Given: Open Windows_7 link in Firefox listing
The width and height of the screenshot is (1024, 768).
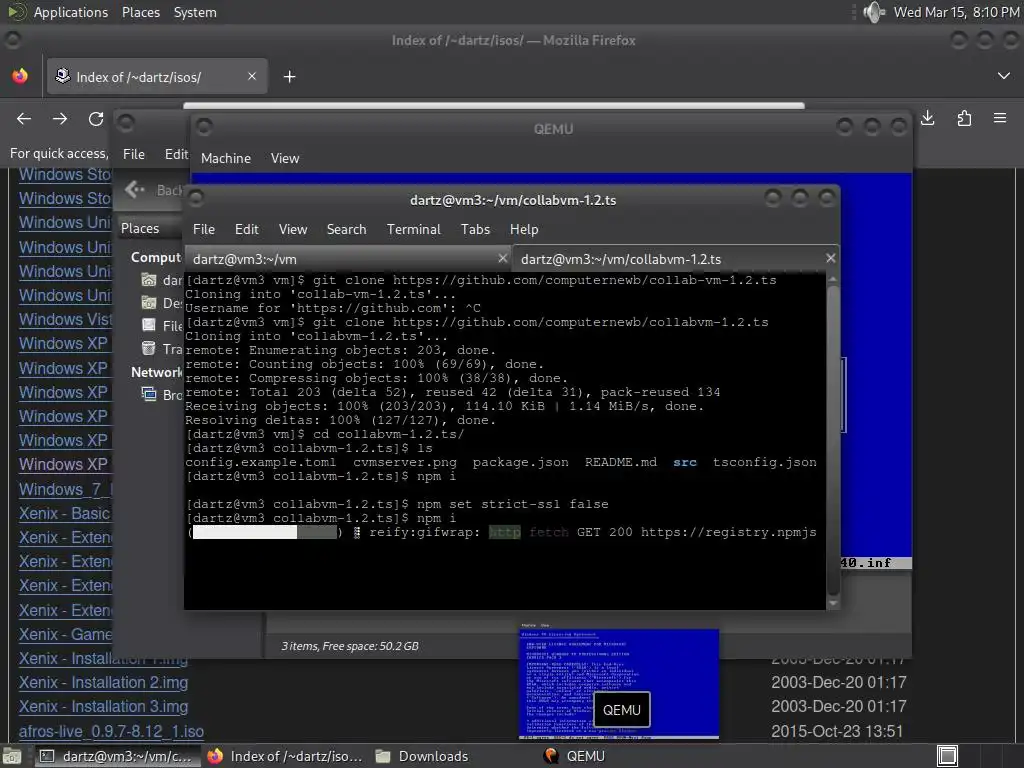Looking at the screenshot, I should (65, 489).
